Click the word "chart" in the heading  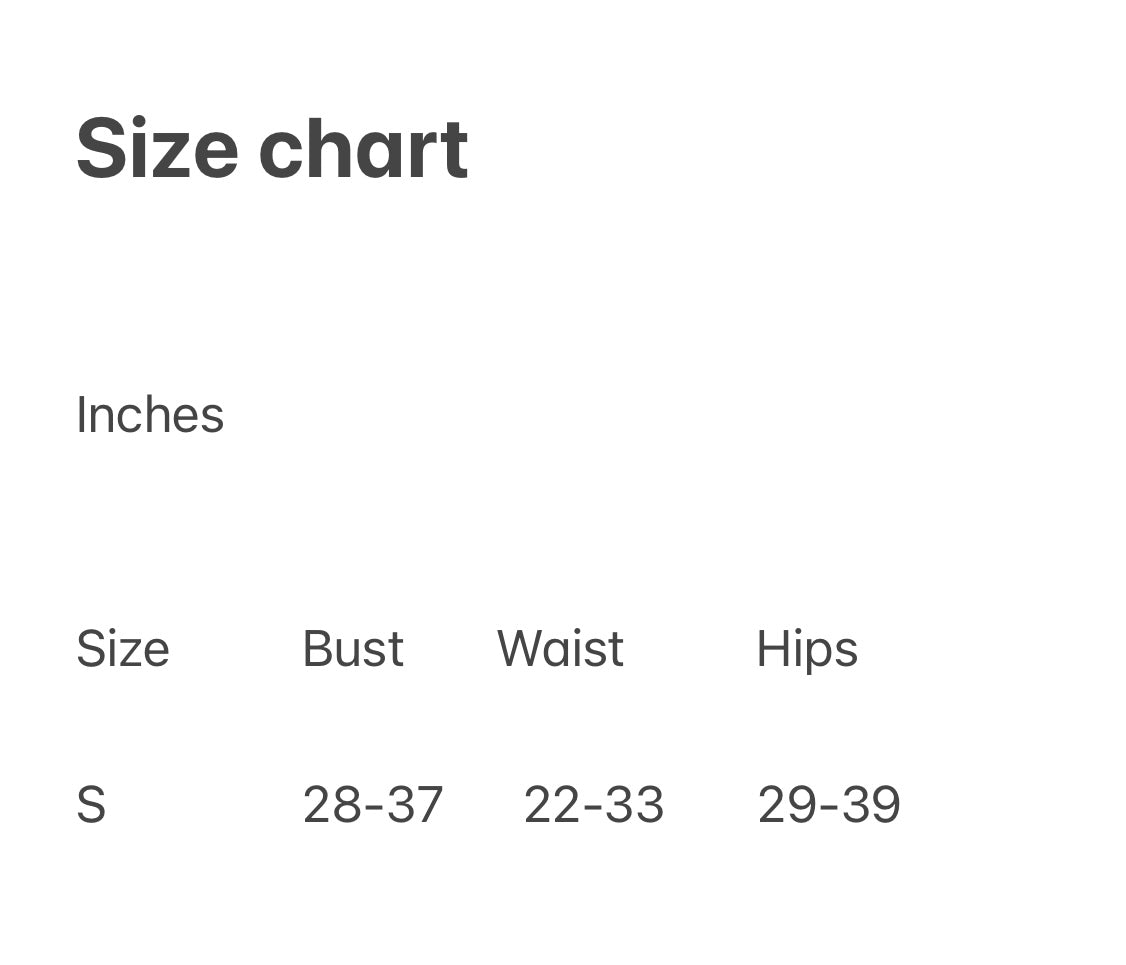click(363, 149)
